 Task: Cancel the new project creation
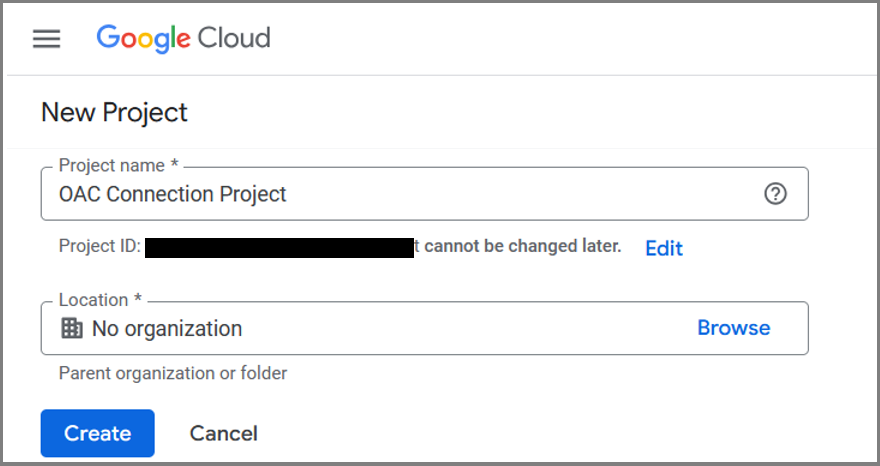pos(223,433)
